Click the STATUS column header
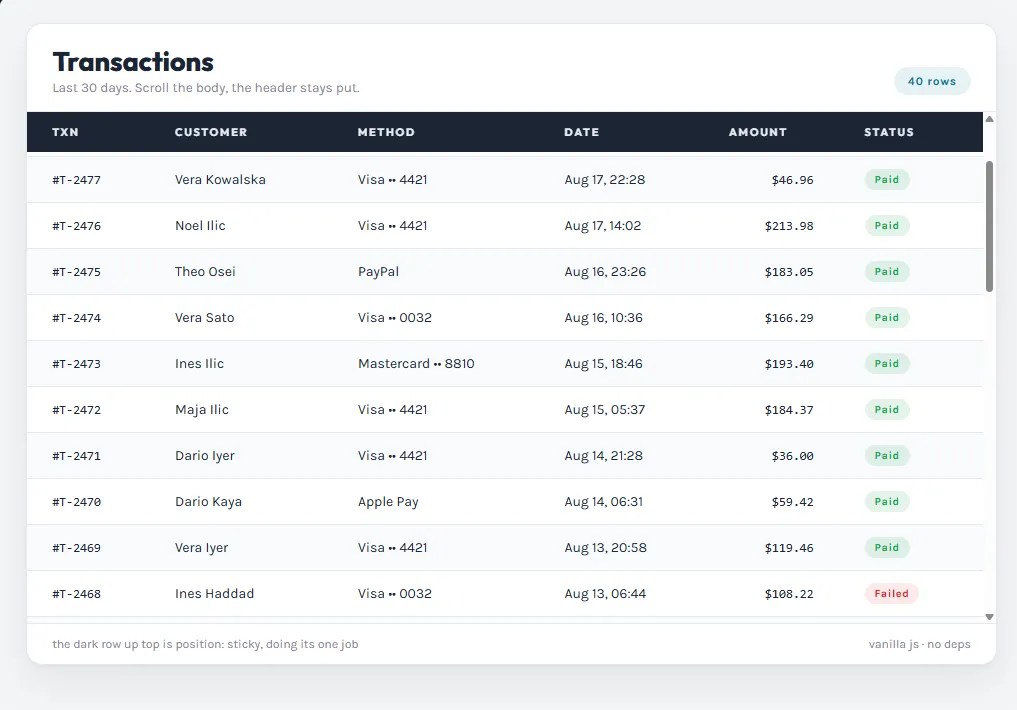The image size is (1017, 710). [889, 132]
